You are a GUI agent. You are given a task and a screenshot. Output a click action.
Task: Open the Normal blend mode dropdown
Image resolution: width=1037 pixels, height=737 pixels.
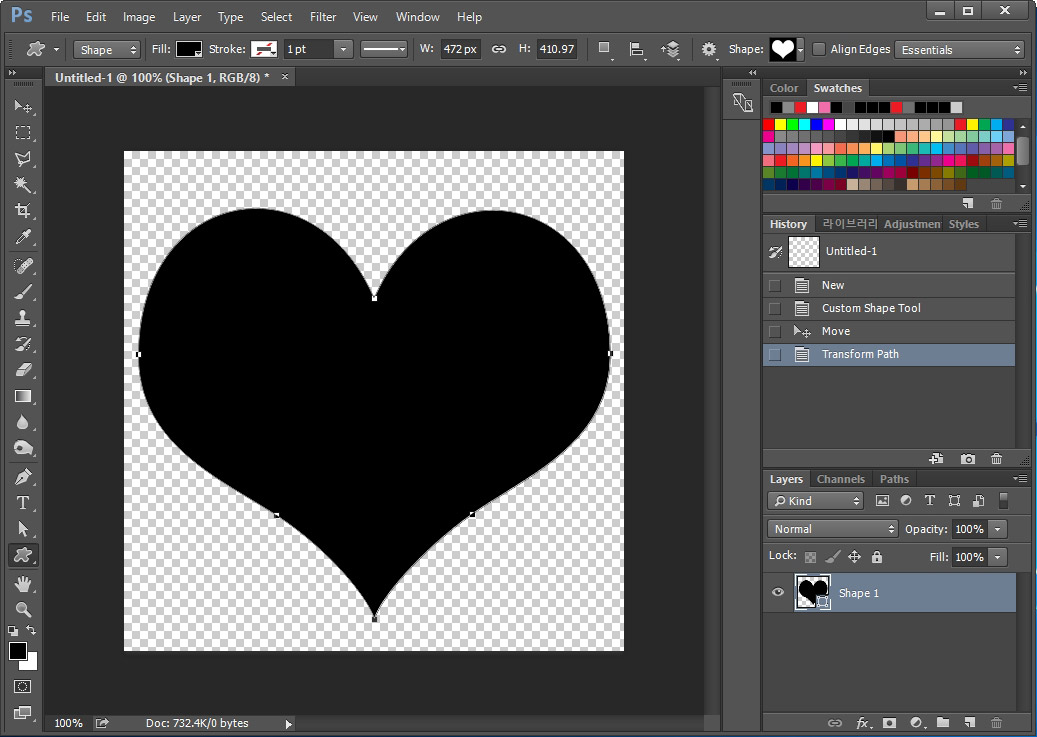tap(833, 529)
